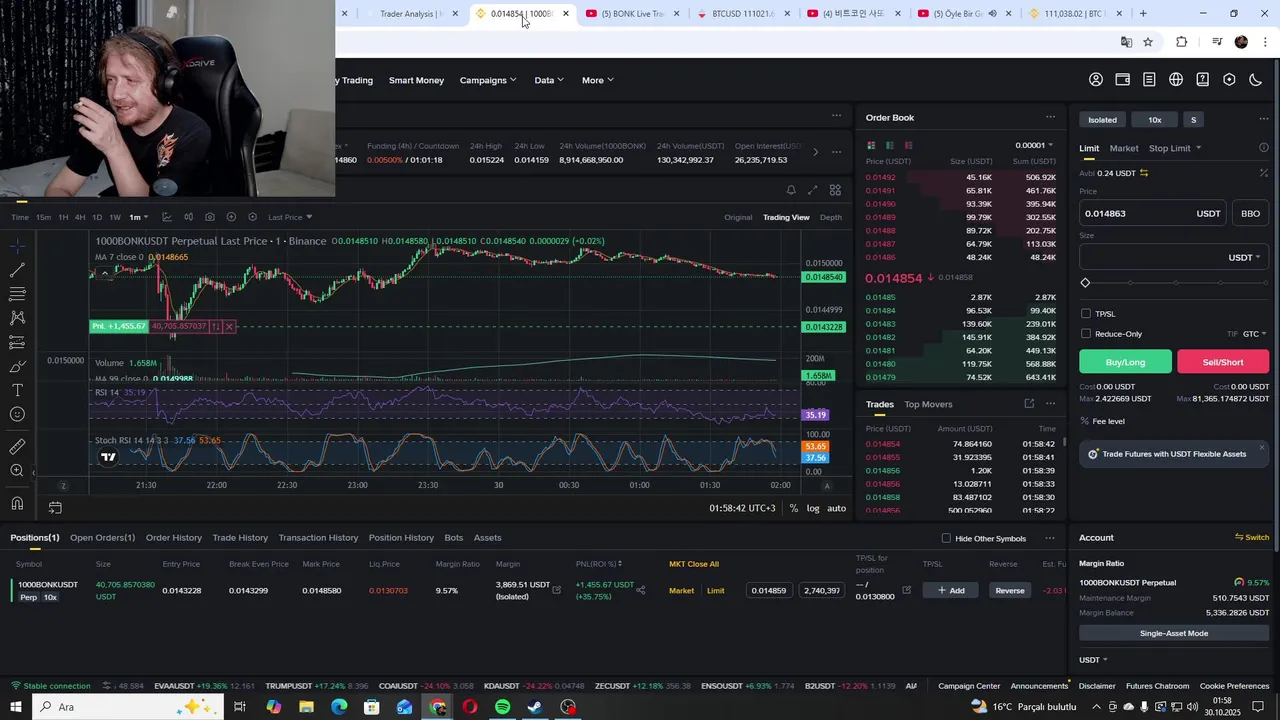Show only asks in order book view

[908, 145]
